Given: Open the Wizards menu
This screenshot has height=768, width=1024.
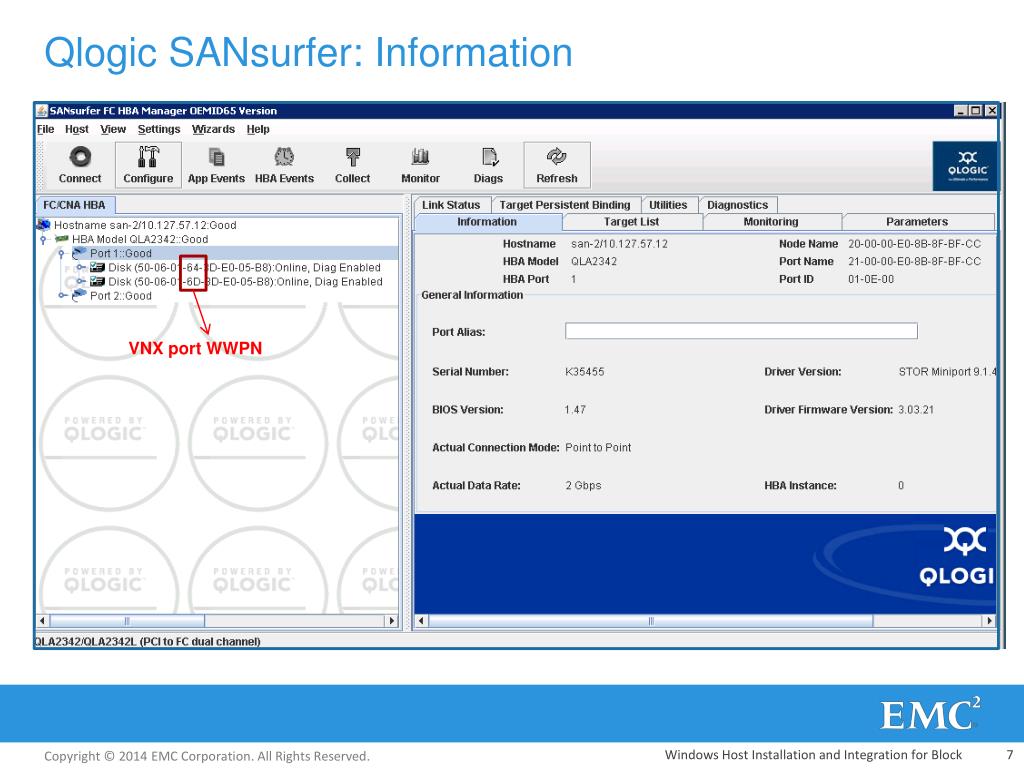Looking at the screenshot, I should coord(213,129).
